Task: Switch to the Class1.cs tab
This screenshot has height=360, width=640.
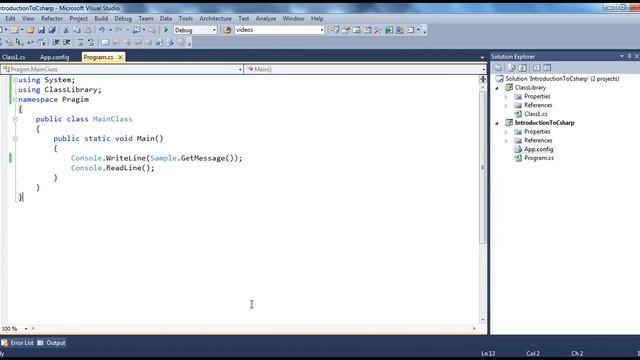Action: [13, 58]
